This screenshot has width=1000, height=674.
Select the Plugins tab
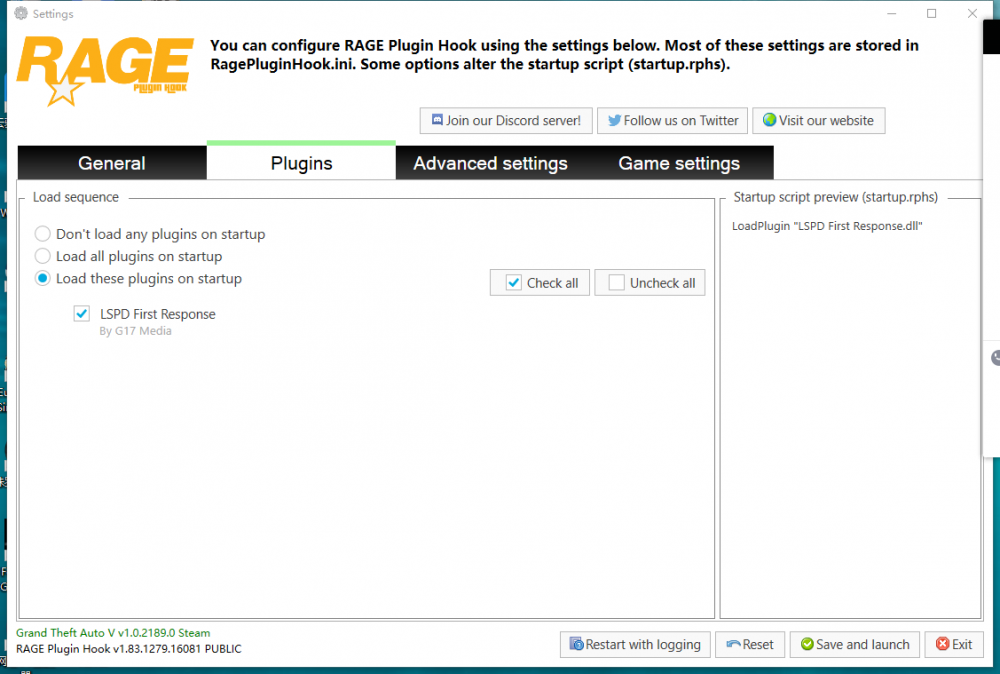click(x=301, y=163)
